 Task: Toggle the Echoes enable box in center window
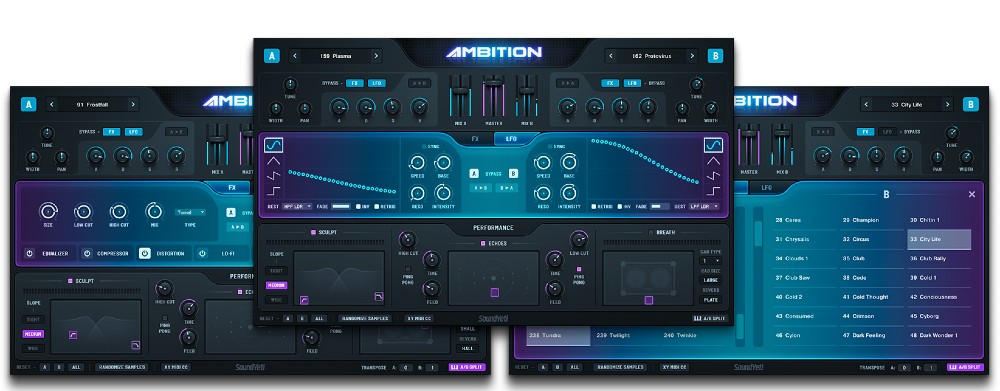pos(482,243)
